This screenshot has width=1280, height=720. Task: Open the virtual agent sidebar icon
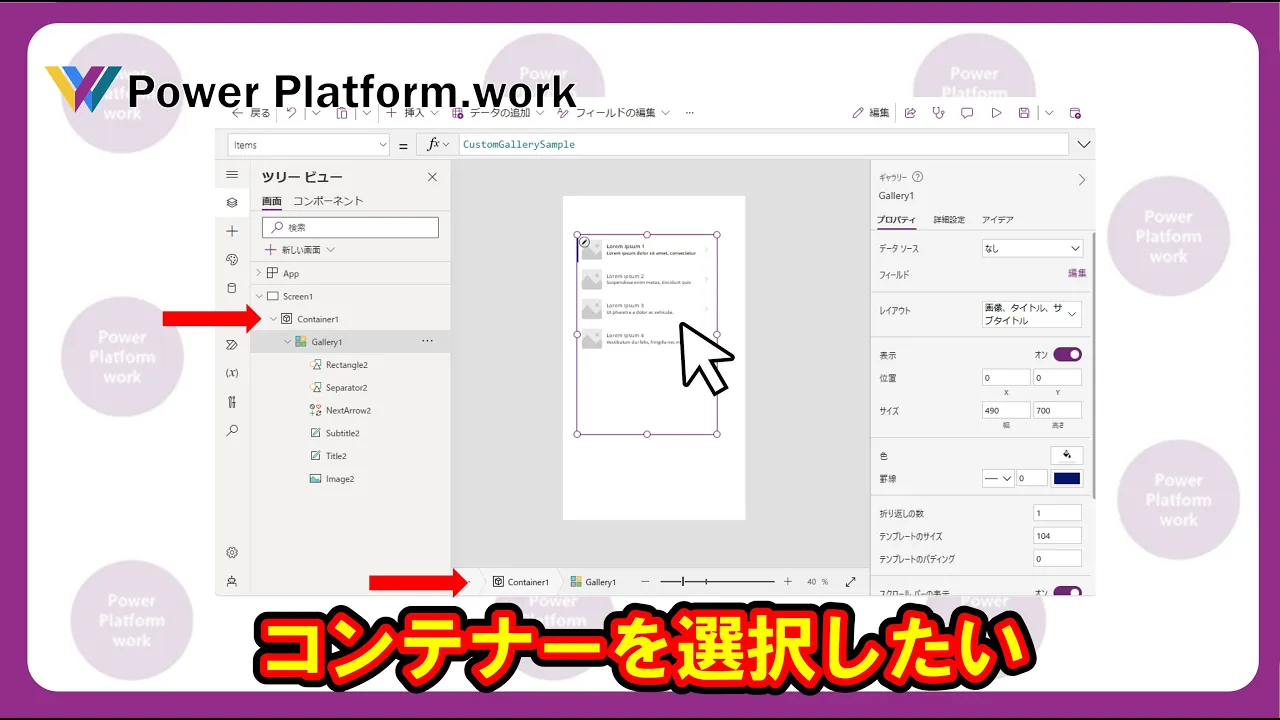pos(232,581)
